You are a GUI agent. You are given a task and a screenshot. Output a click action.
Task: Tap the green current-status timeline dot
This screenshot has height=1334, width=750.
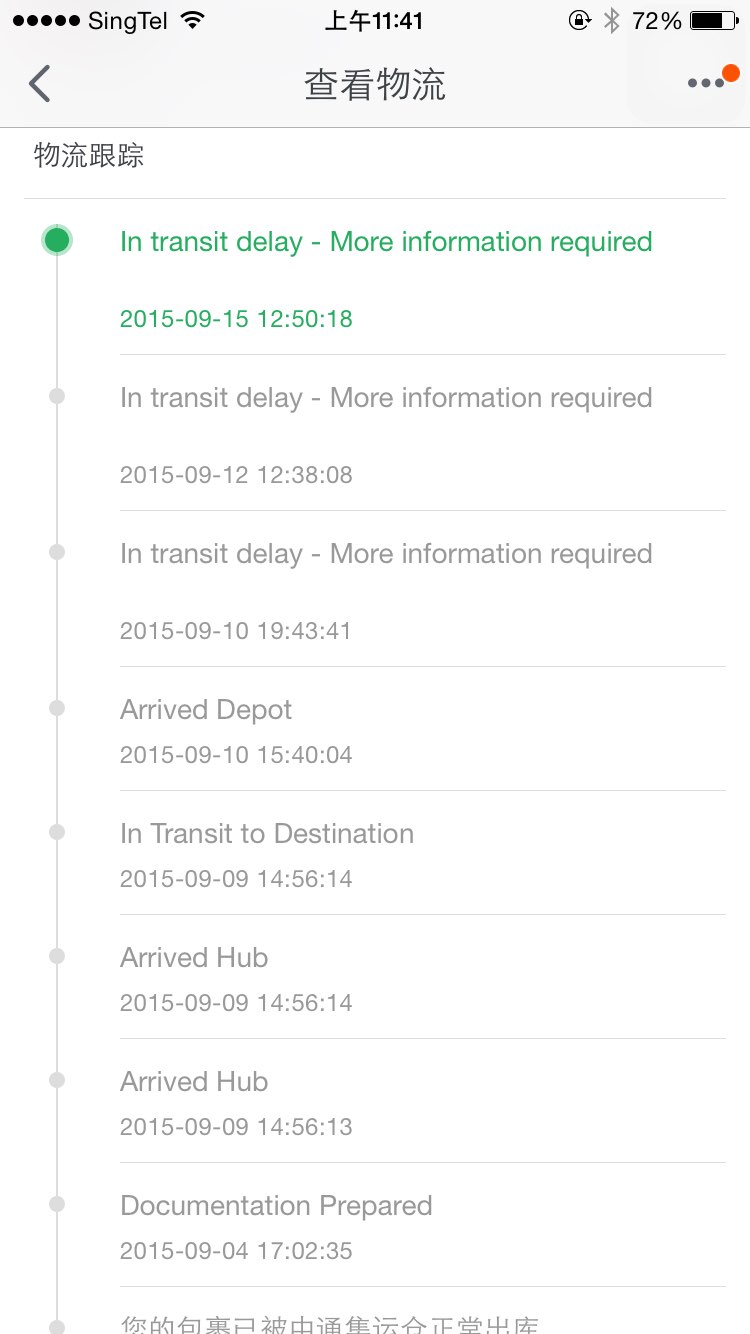pyautogui.click(x=57, y=240)
